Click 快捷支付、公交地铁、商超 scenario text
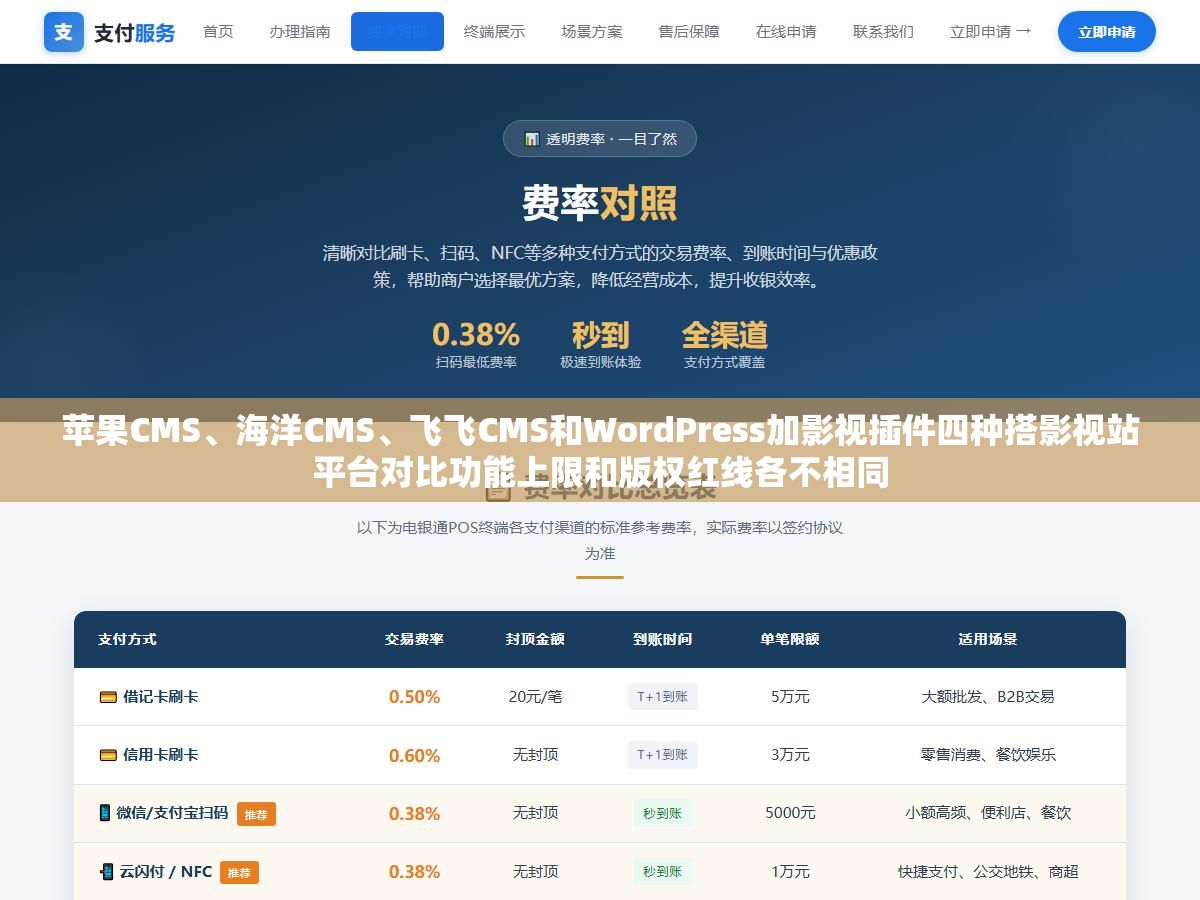The height and width of the screenshot is (900, 1200). [x=988, y=872]
